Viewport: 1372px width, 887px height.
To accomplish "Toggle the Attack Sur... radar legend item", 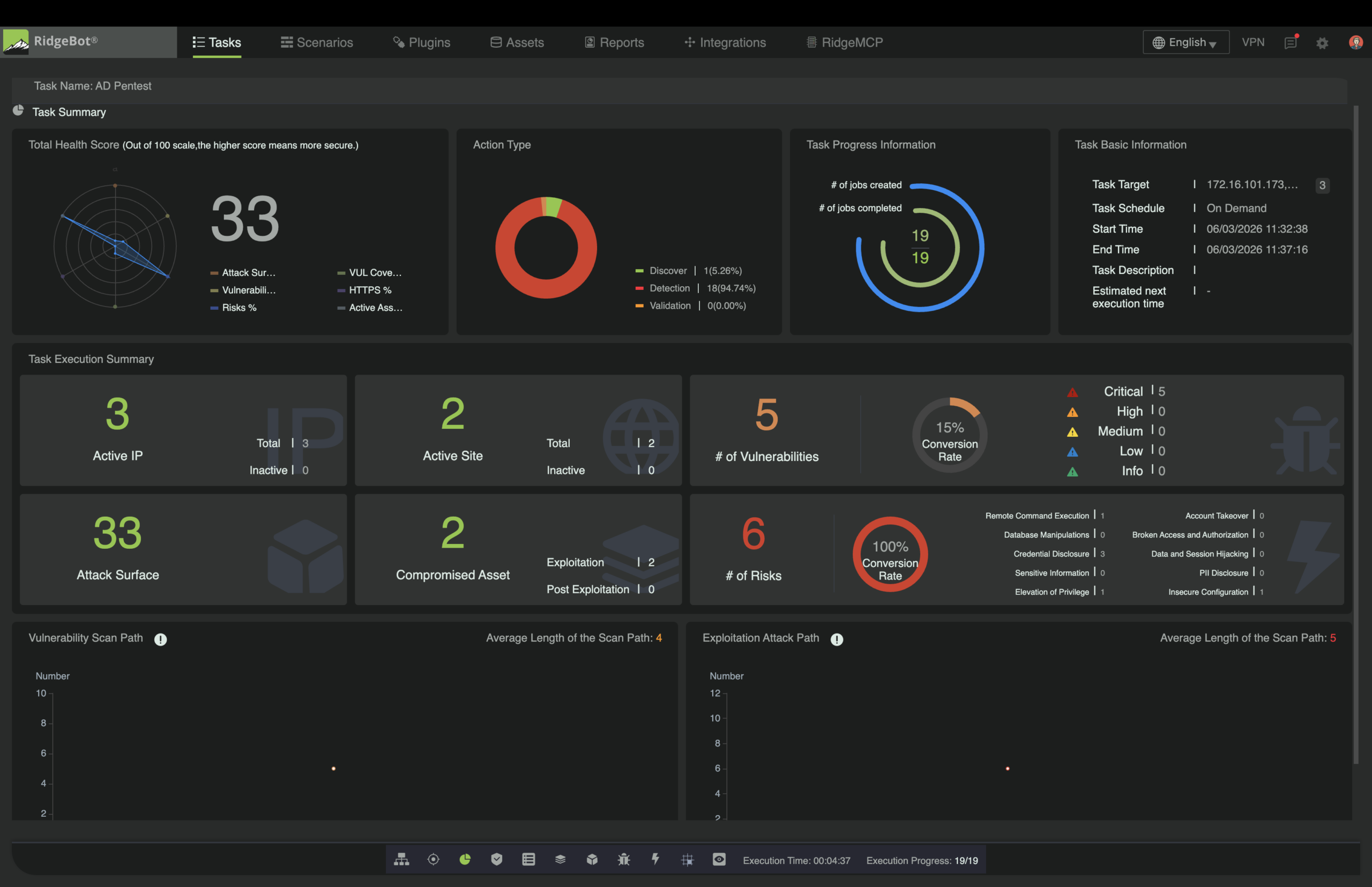I will click(x=242, y=273).
